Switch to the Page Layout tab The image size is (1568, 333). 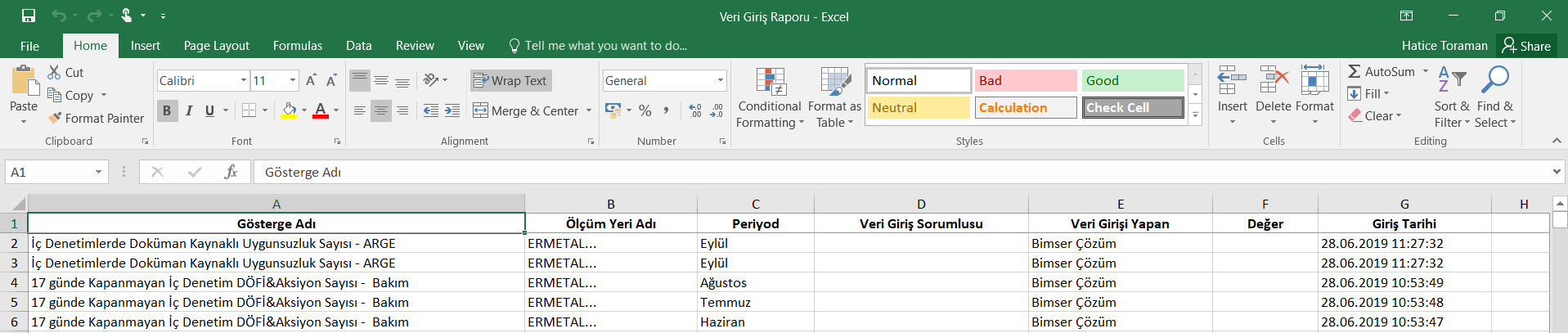point(216,46)
